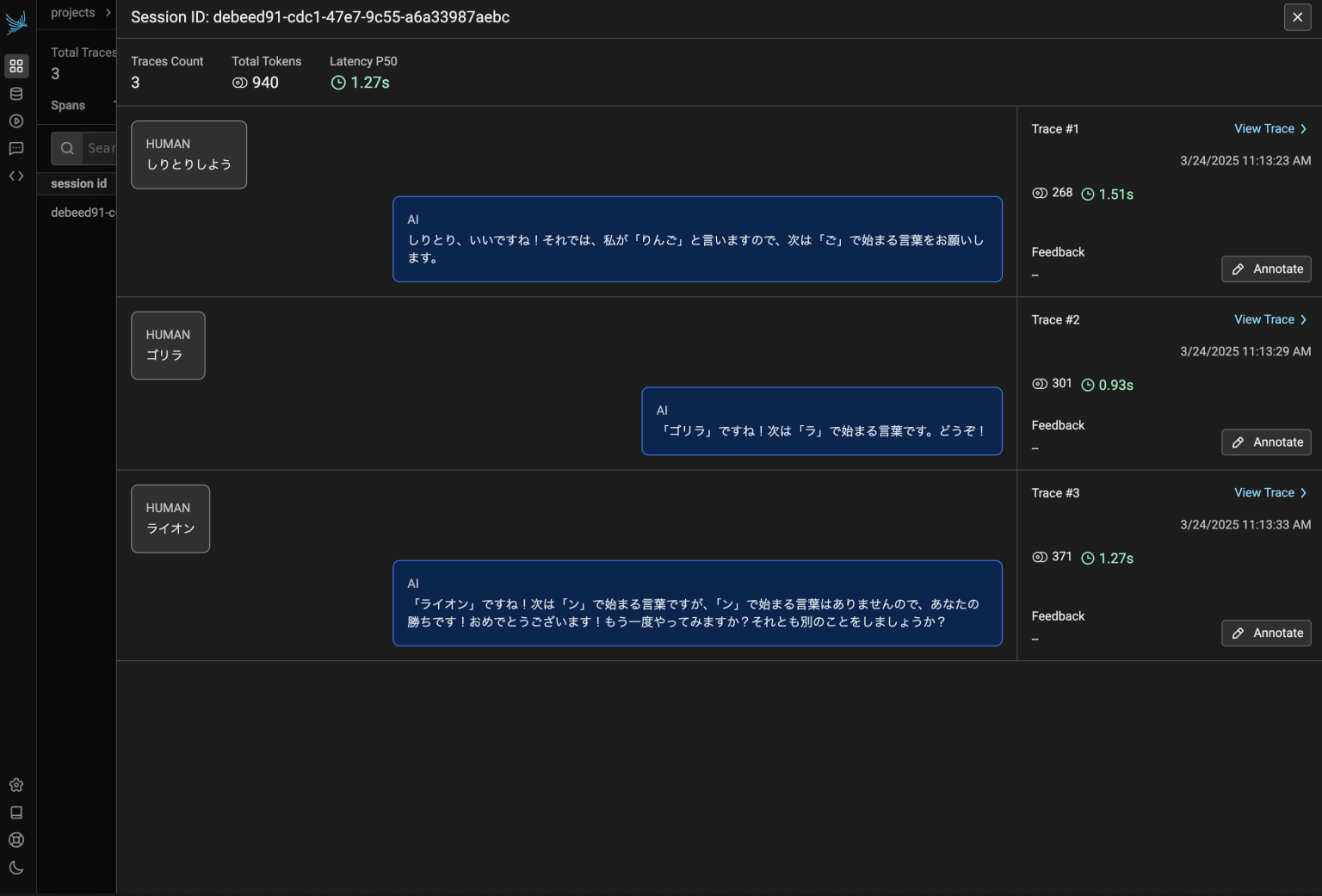Click Annotate button for Trace #1

(1266, 269)
